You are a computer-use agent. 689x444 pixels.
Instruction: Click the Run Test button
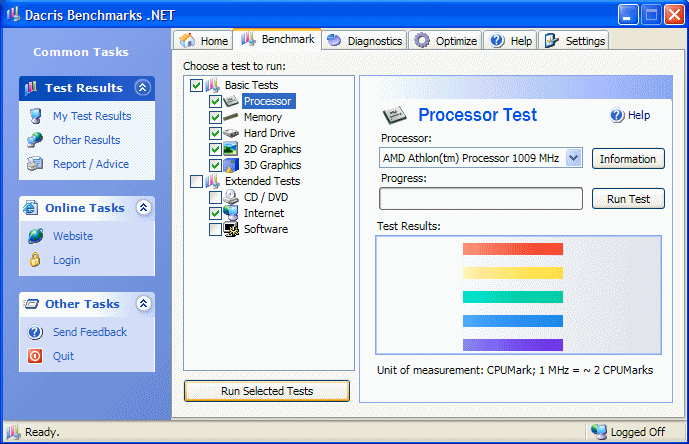pos(628,199)
